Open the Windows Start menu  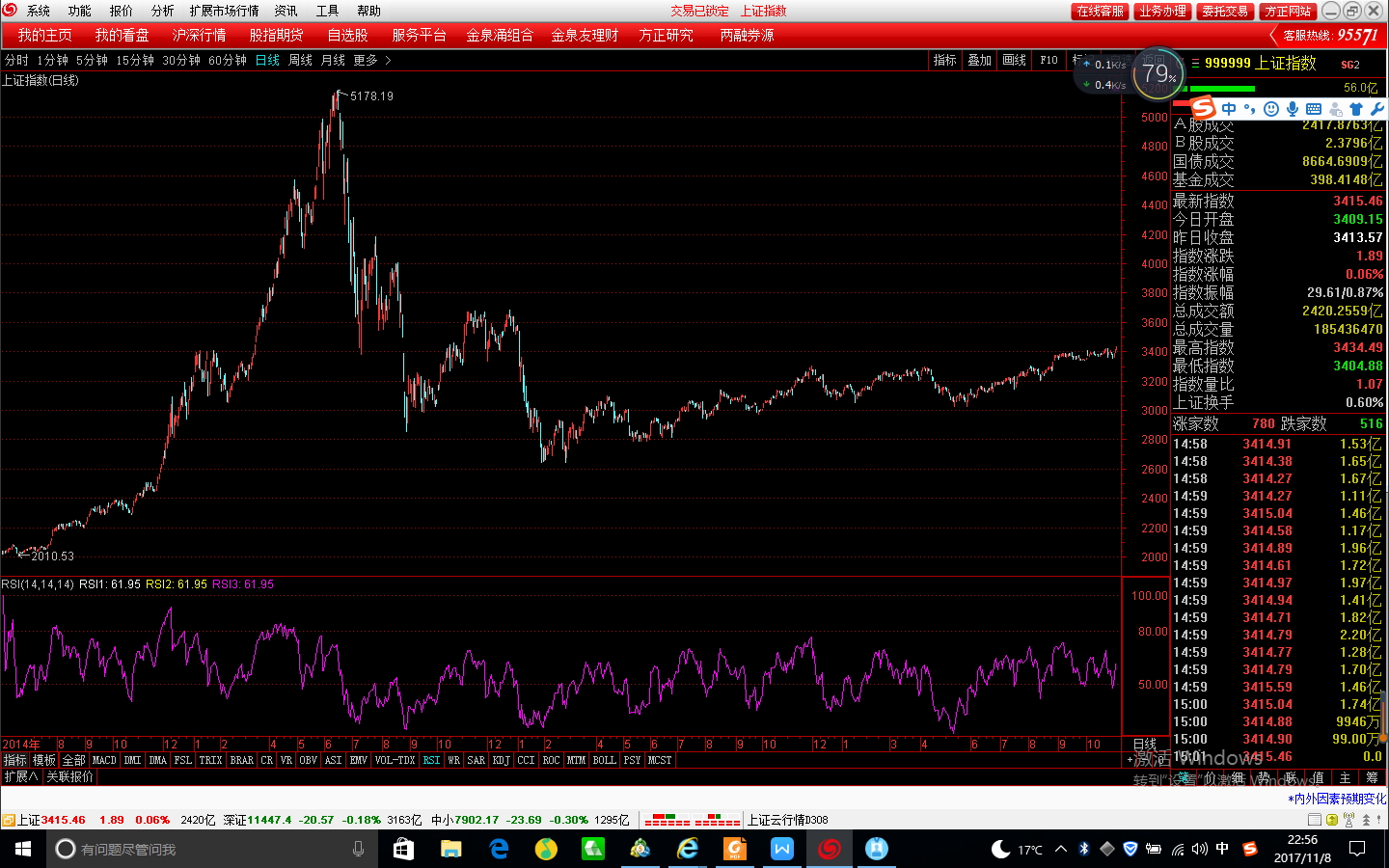tap(23, 849)
